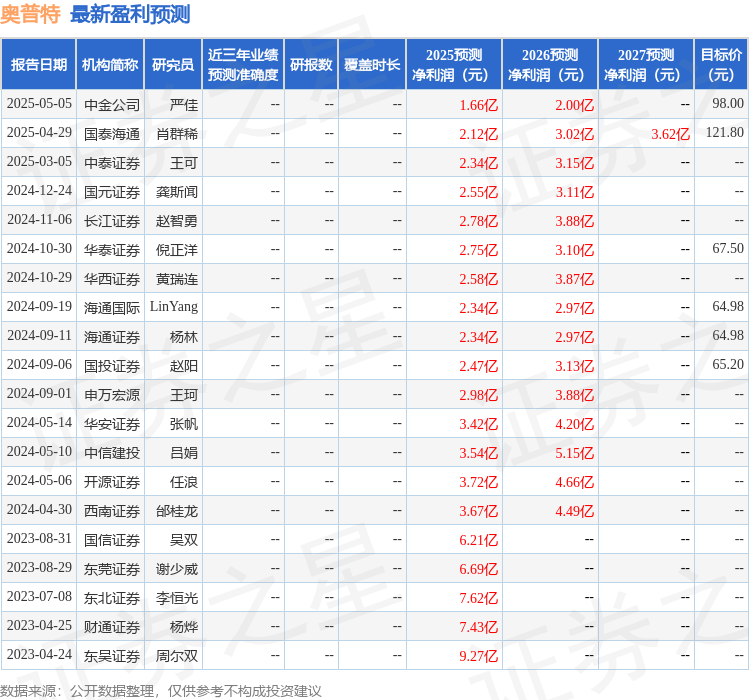This screenshot has width=749, height=700.
Task: Click the 3.62亿 2027 forecast value
Action: pyautogui.click(x=670, y=134)
